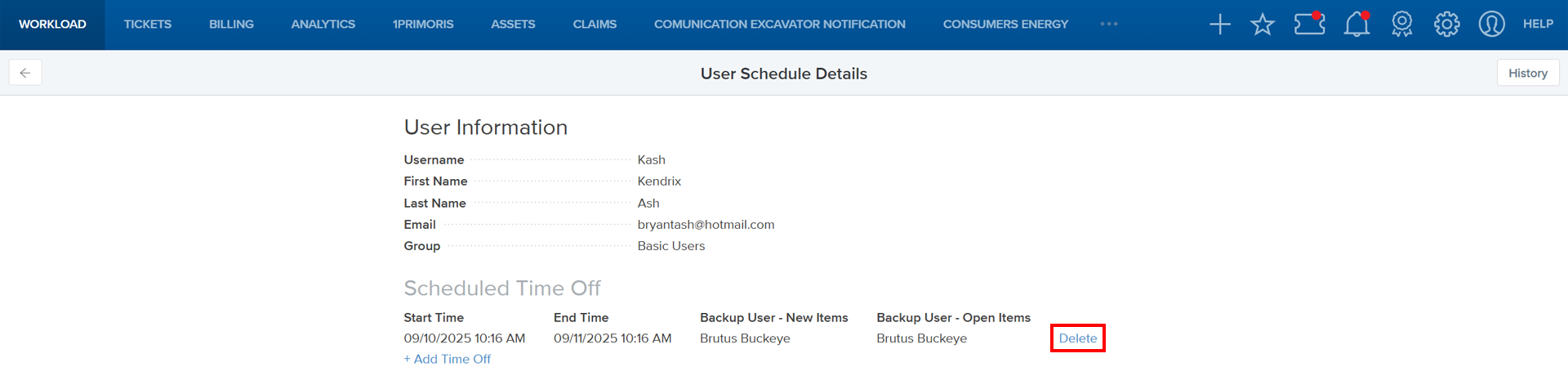Open the Help menu
This screenshot has height=376, width=1568.
[1538, 25]
